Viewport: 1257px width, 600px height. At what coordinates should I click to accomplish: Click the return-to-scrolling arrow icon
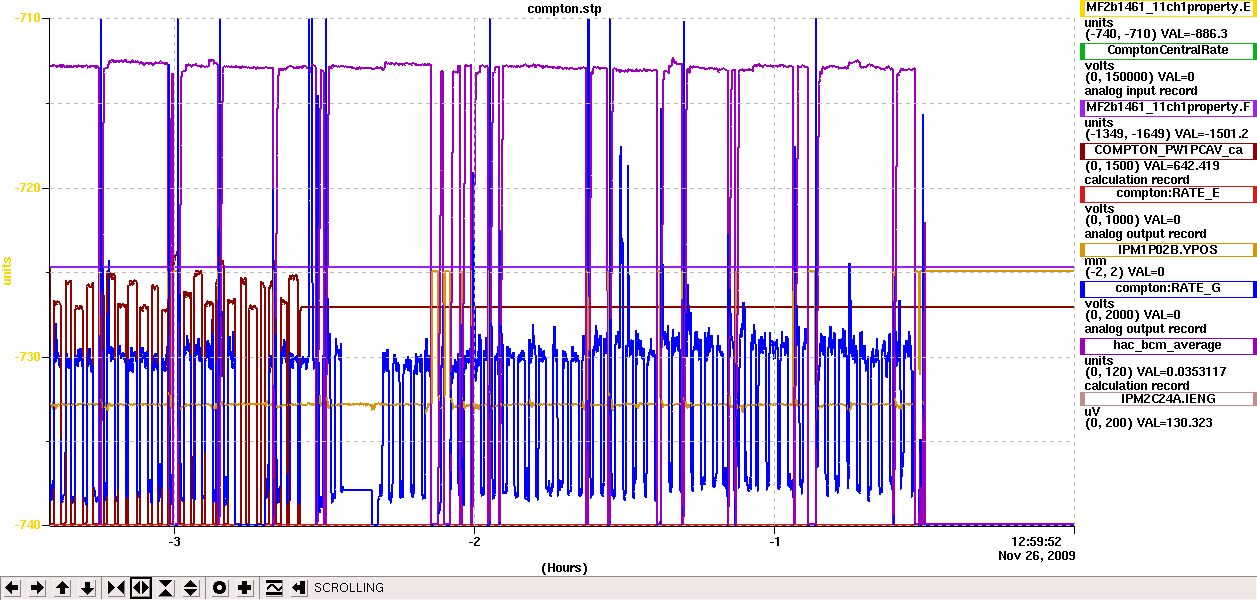click(x=298, y=588)
